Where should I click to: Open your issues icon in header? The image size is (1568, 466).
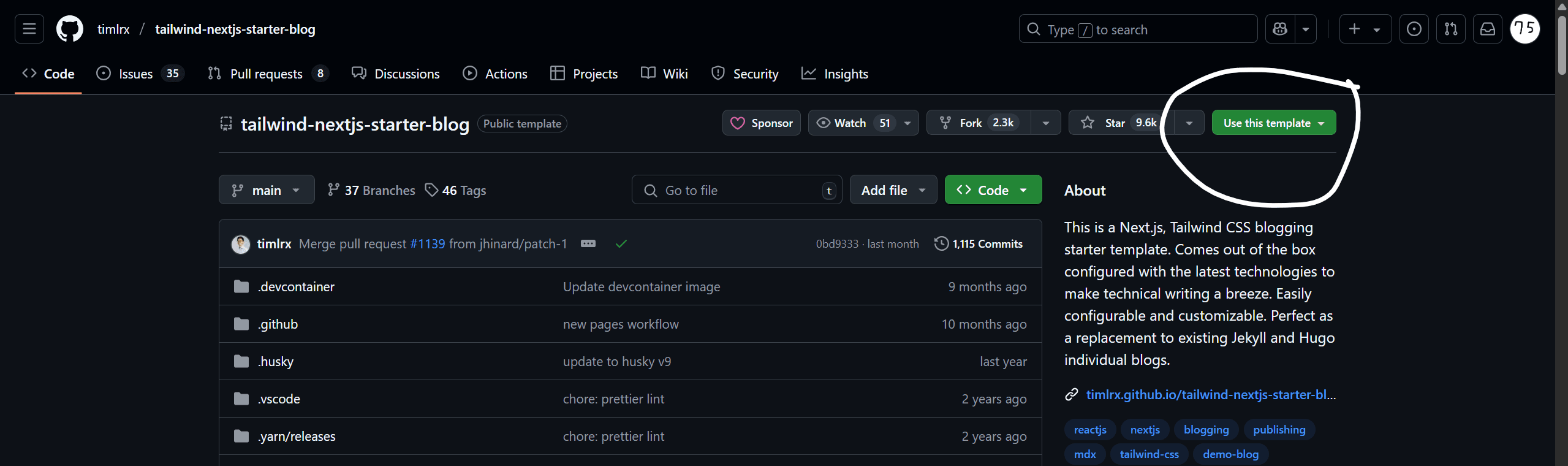(x=1414, y=29)
